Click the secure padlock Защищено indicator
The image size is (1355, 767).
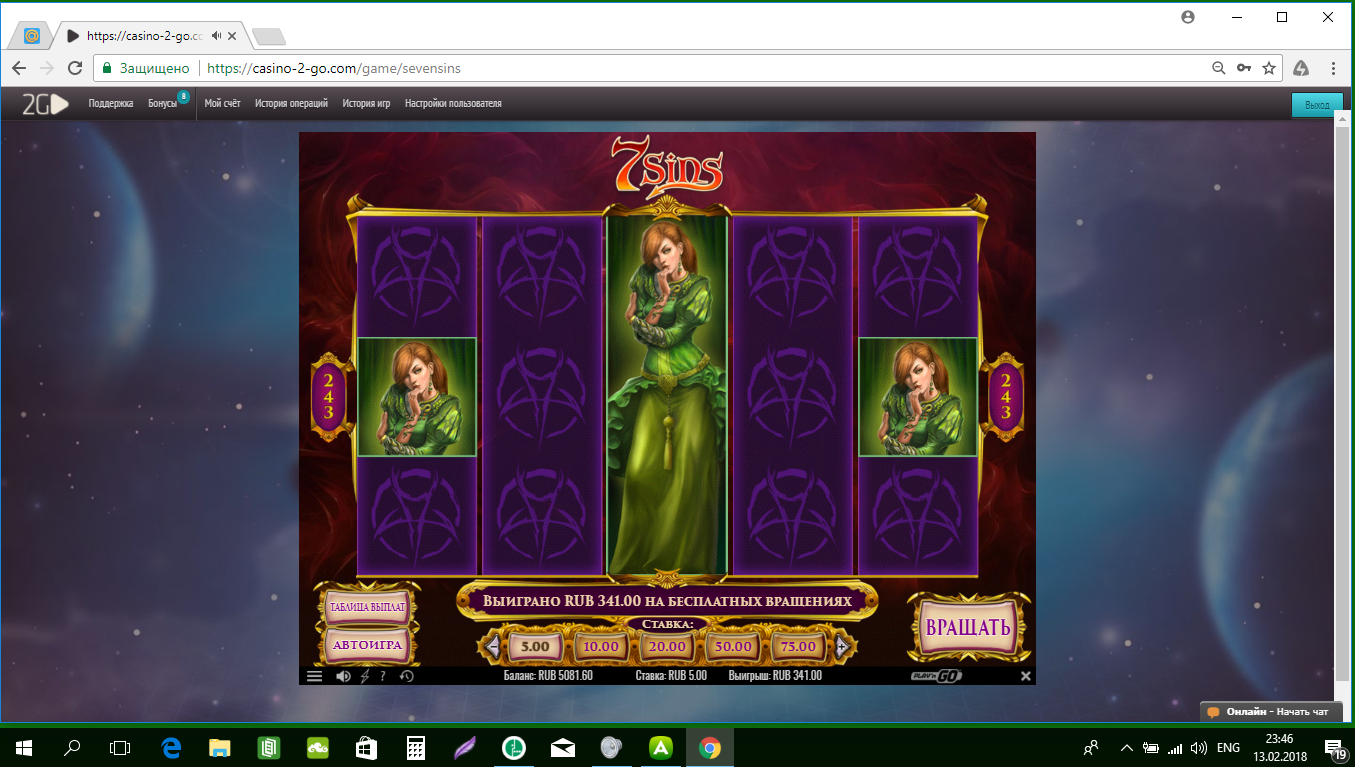(x=145, y=68)
